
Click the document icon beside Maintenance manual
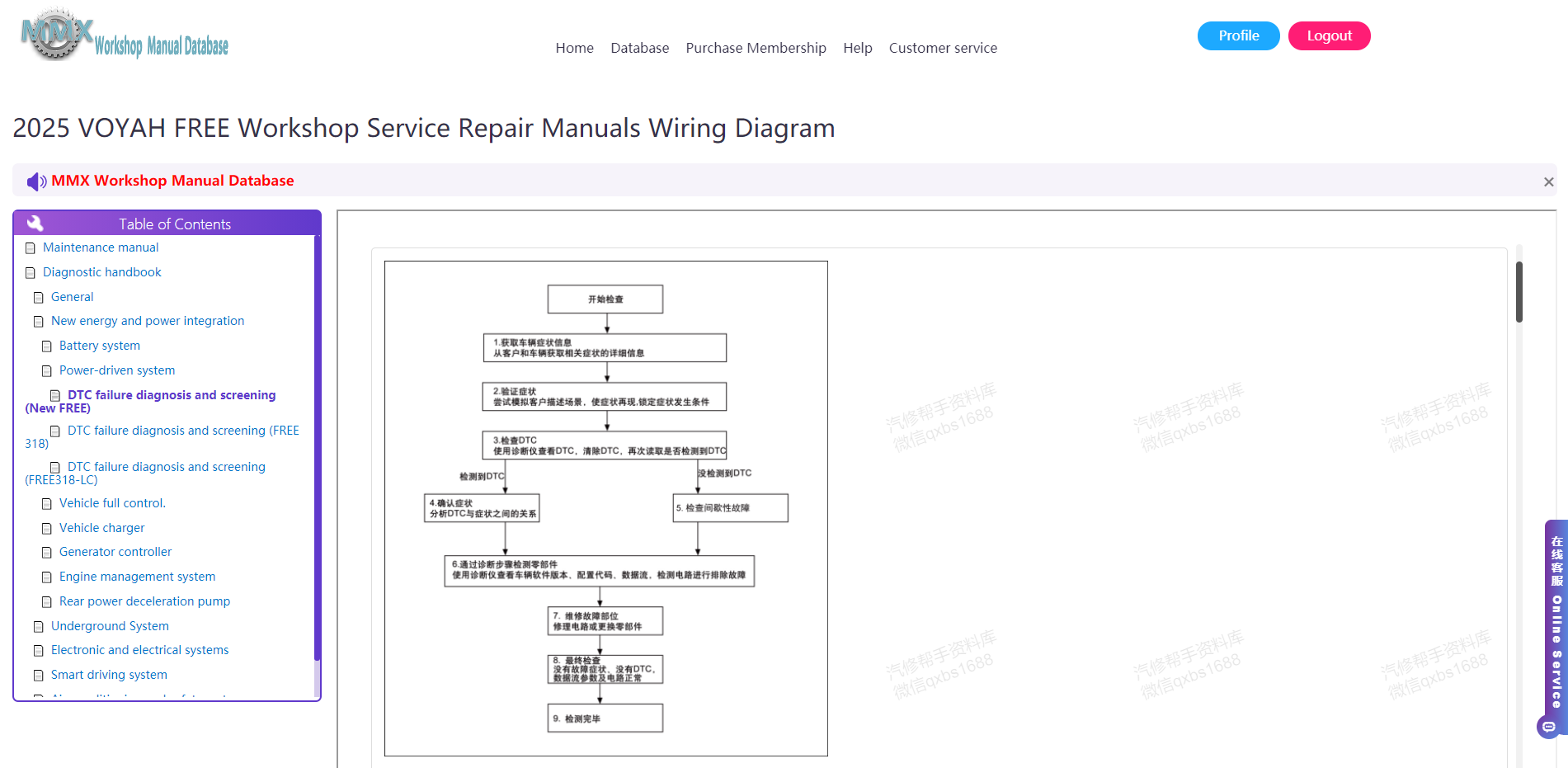point(31,248)
